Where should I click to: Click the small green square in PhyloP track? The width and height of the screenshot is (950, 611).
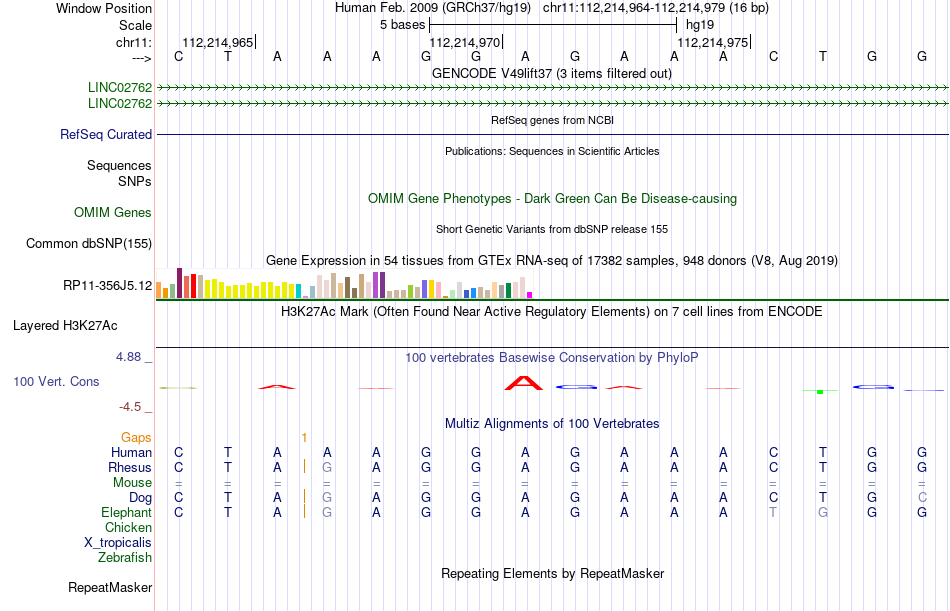pos(820,392)
